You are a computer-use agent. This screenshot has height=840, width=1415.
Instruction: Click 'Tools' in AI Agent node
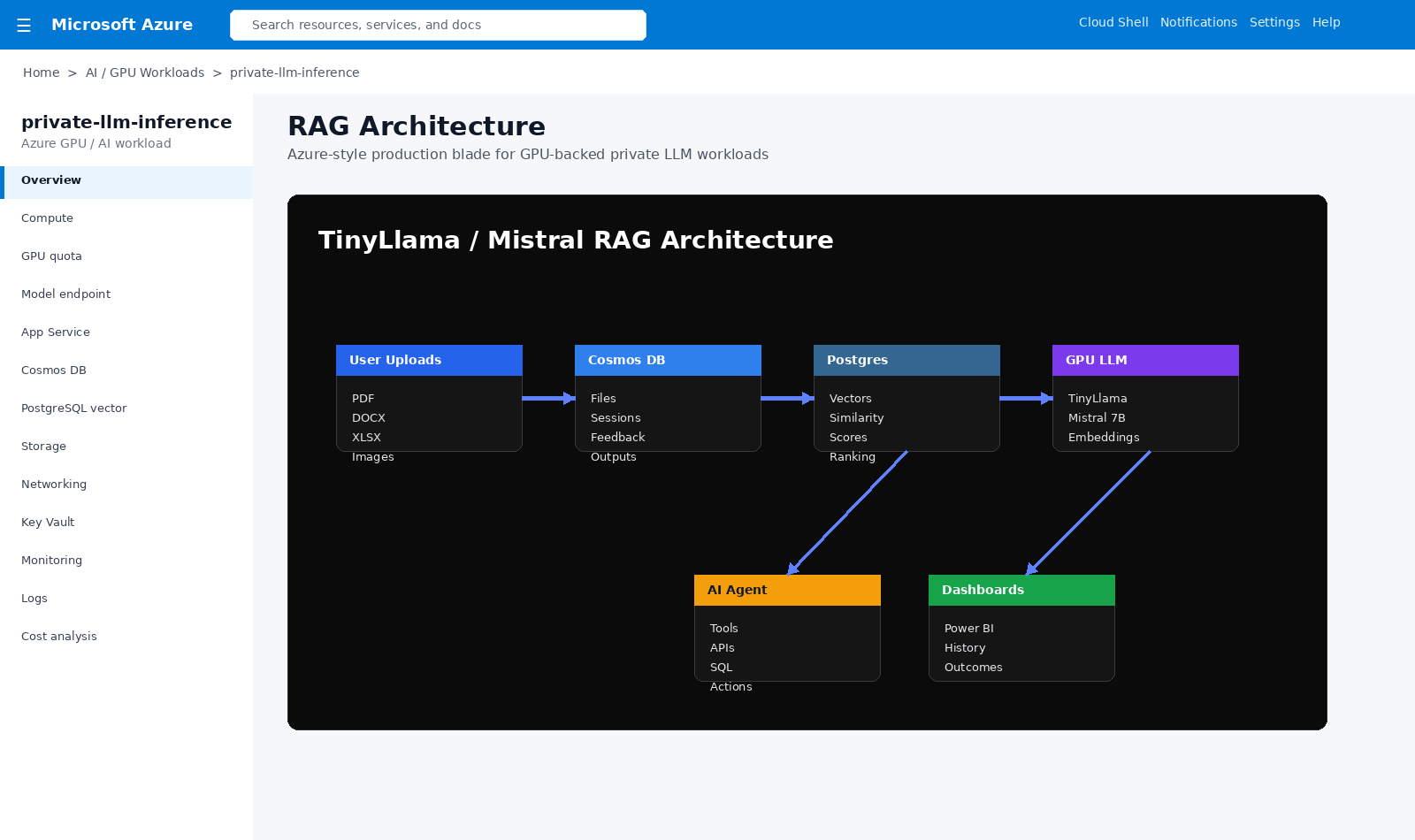pyautogui.click(x=723, y=629)
